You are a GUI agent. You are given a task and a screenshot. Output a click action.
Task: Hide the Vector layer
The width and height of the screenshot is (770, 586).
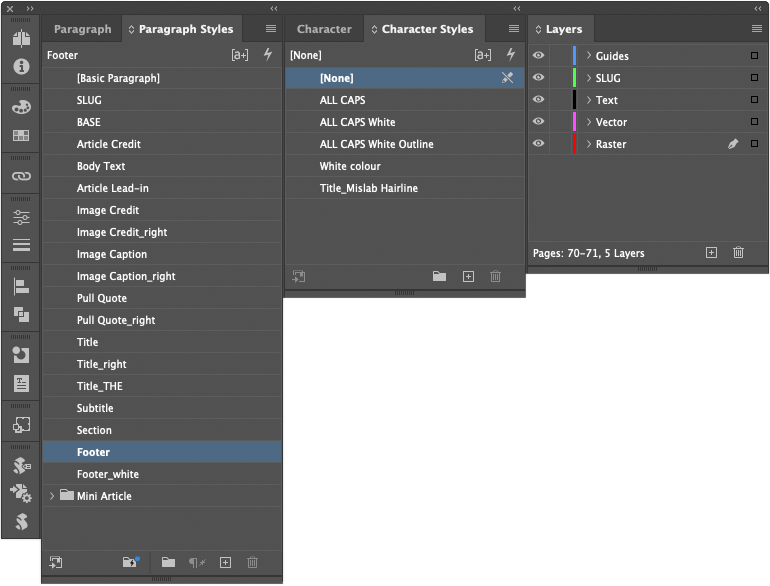539,121
